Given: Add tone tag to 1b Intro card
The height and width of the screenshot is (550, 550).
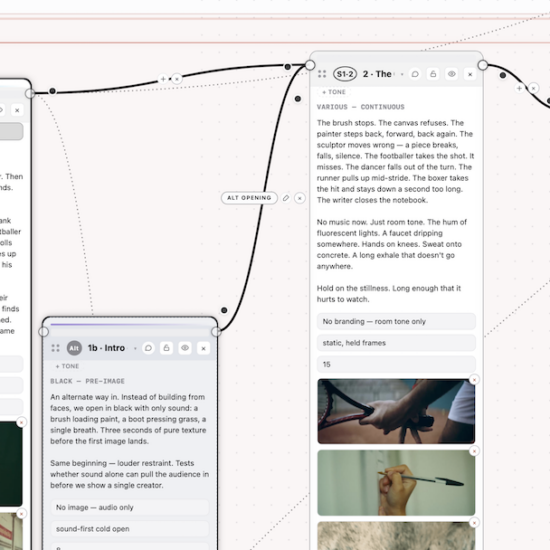Looking at the screenshot, I should pos(67,366).
